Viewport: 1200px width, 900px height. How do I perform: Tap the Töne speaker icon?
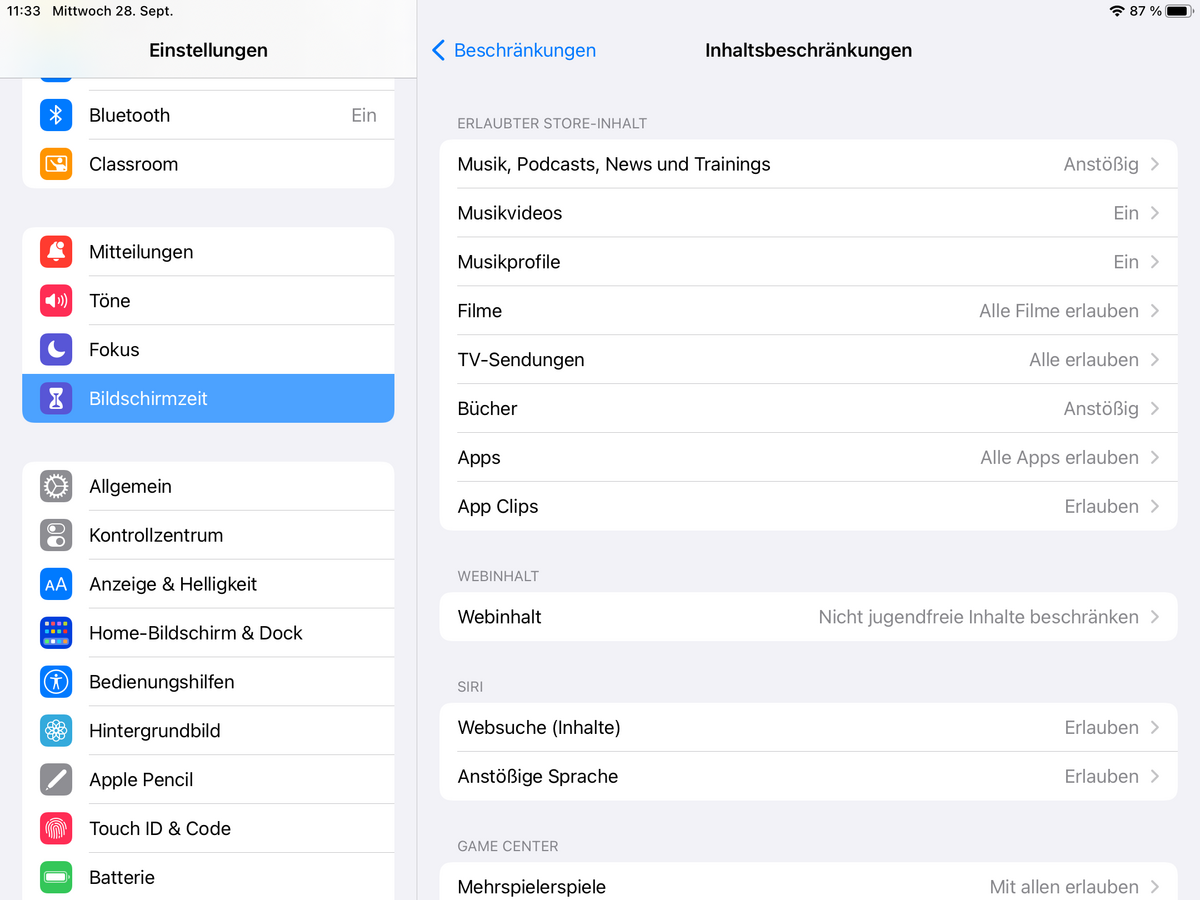click(56, 301)
